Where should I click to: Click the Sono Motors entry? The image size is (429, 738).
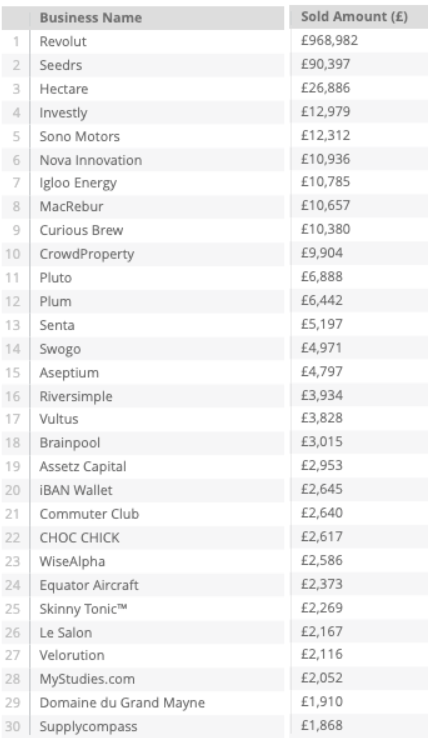[80, 136]
